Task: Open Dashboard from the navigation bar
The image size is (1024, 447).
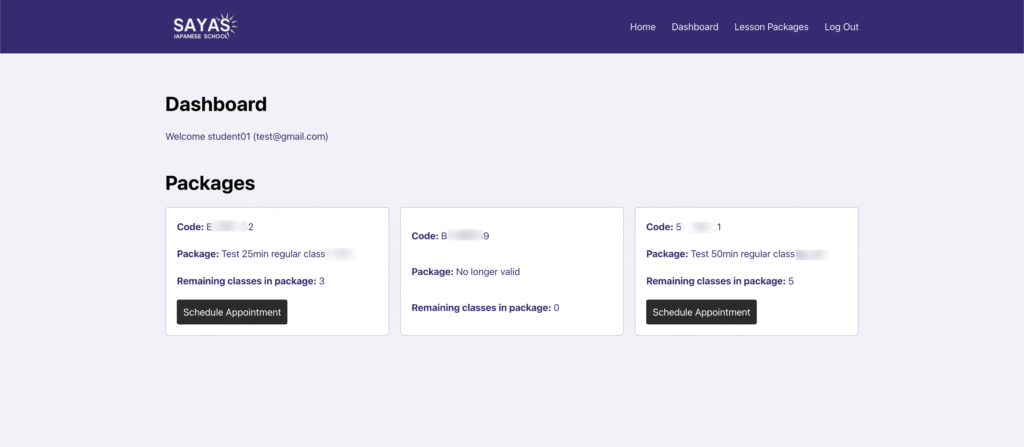Action: (x=695, y=27)
